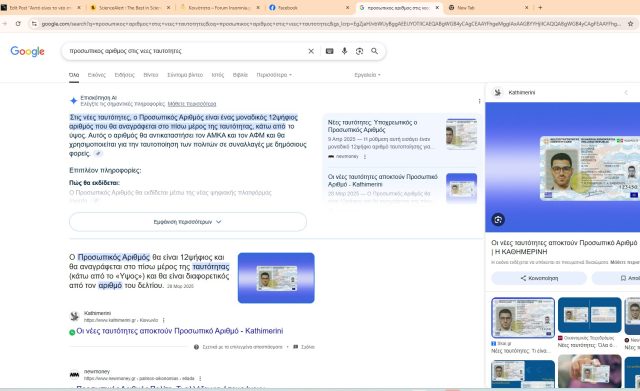Open the Νέες ταυτότητες: Υποχρεωτικός source card
This screenshot has width=640, height=391.
click(402, 139)
